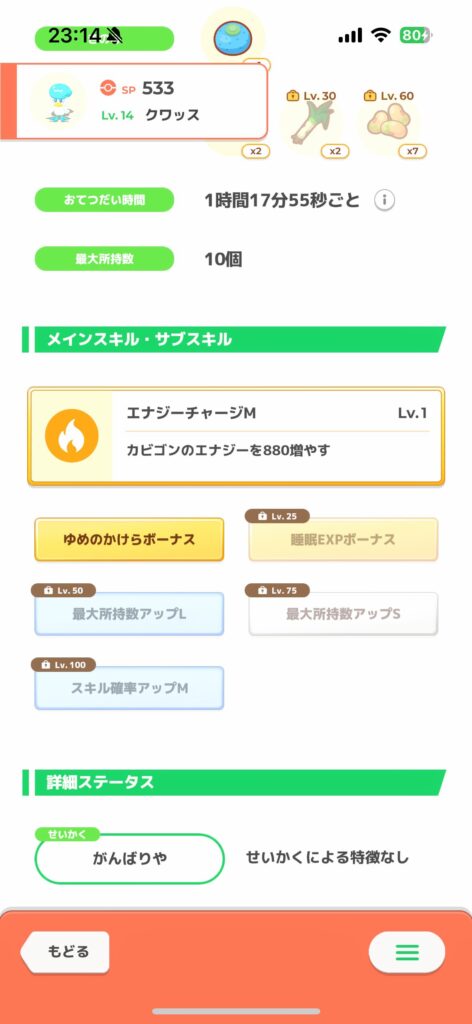Image resolution: width=472 pixels, height=1024 pixels.
Task: Go back with the もどる button
Action: pyautogui.click(x=65, y=952)
